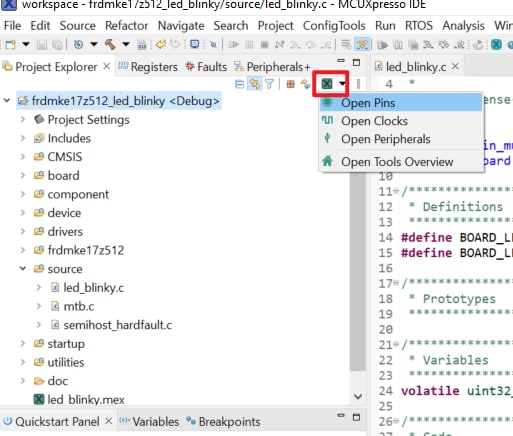Click the Terminate stop-square toolbar icon
Screen dimensions: 513x436
(264, 44)
